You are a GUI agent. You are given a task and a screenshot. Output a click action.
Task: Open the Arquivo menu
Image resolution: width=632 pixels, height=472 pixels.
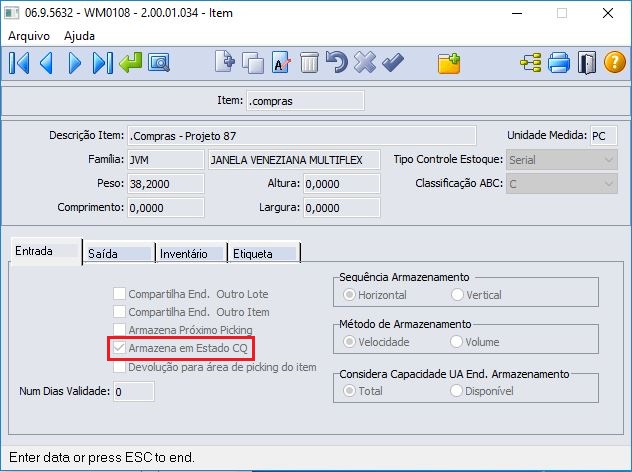click(29, 36)
